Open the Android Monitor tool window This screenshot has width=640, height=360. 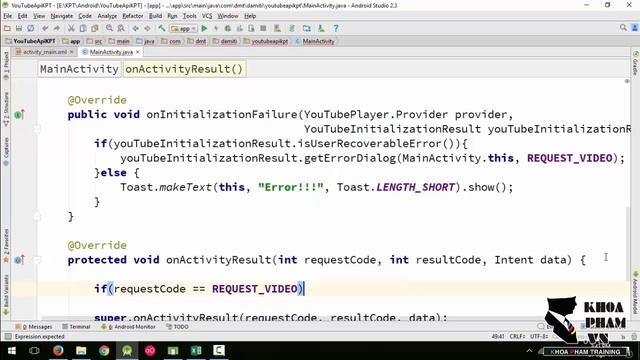(128, 327)
